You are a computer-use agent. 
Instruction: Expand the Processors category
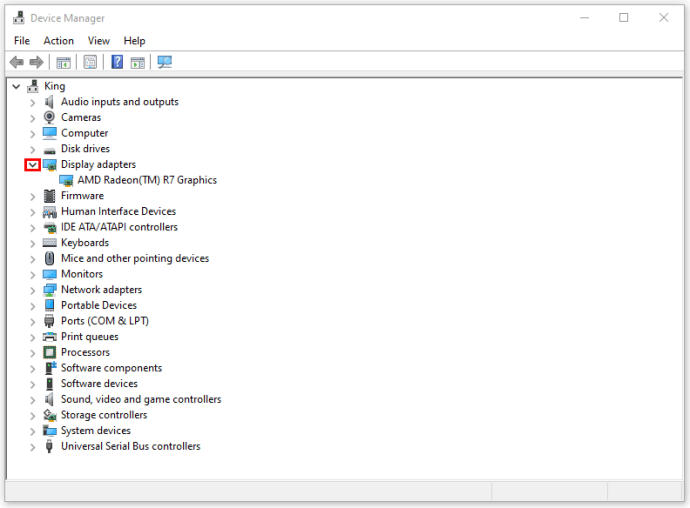[33, 353]
